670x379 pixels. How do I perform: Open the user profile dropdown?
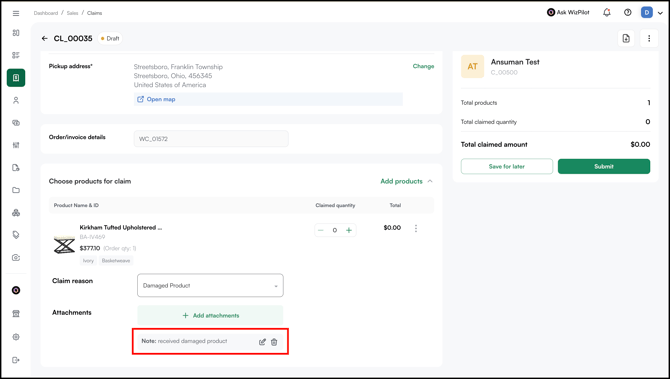click(652, 12)
